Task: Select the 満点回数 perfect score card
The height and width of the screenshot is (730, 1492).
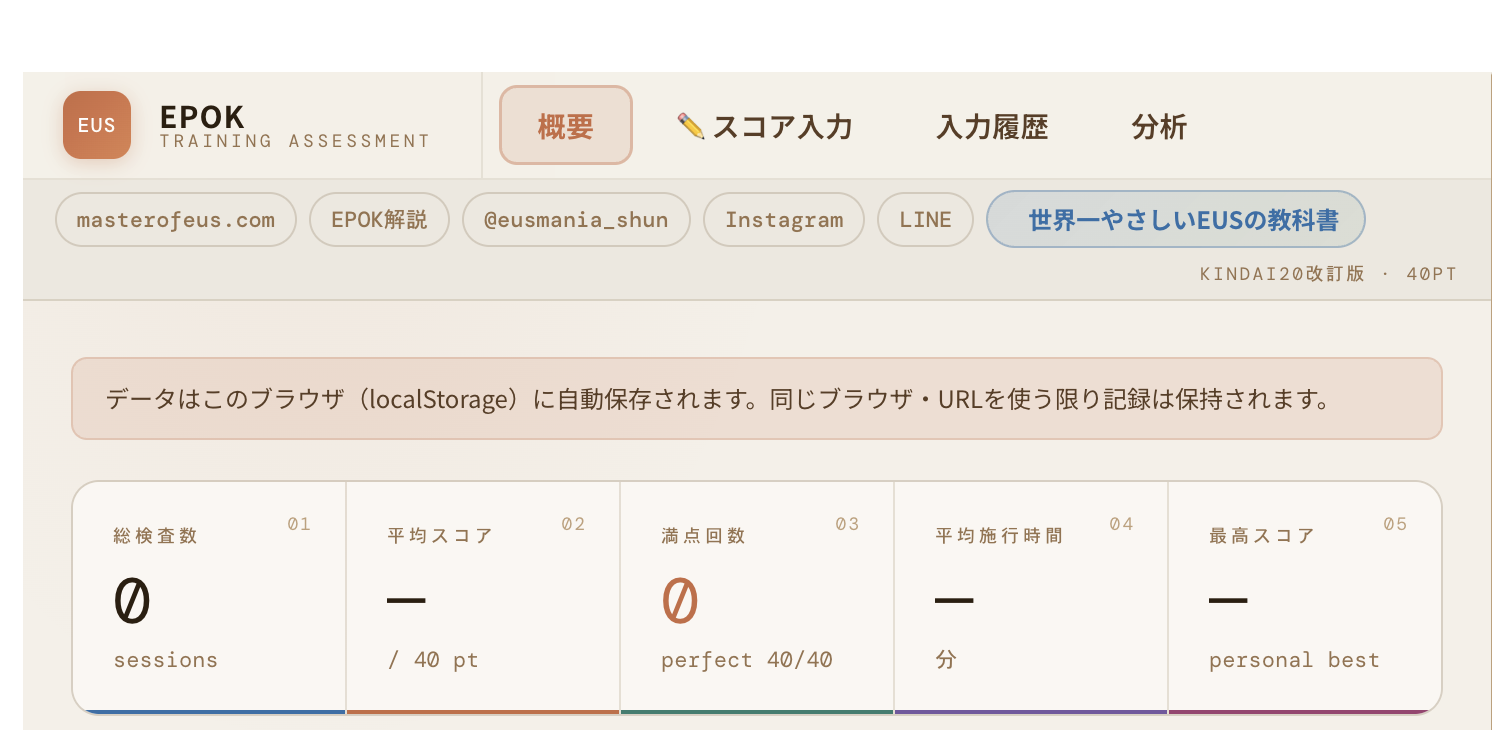Action: click(757, 597)
